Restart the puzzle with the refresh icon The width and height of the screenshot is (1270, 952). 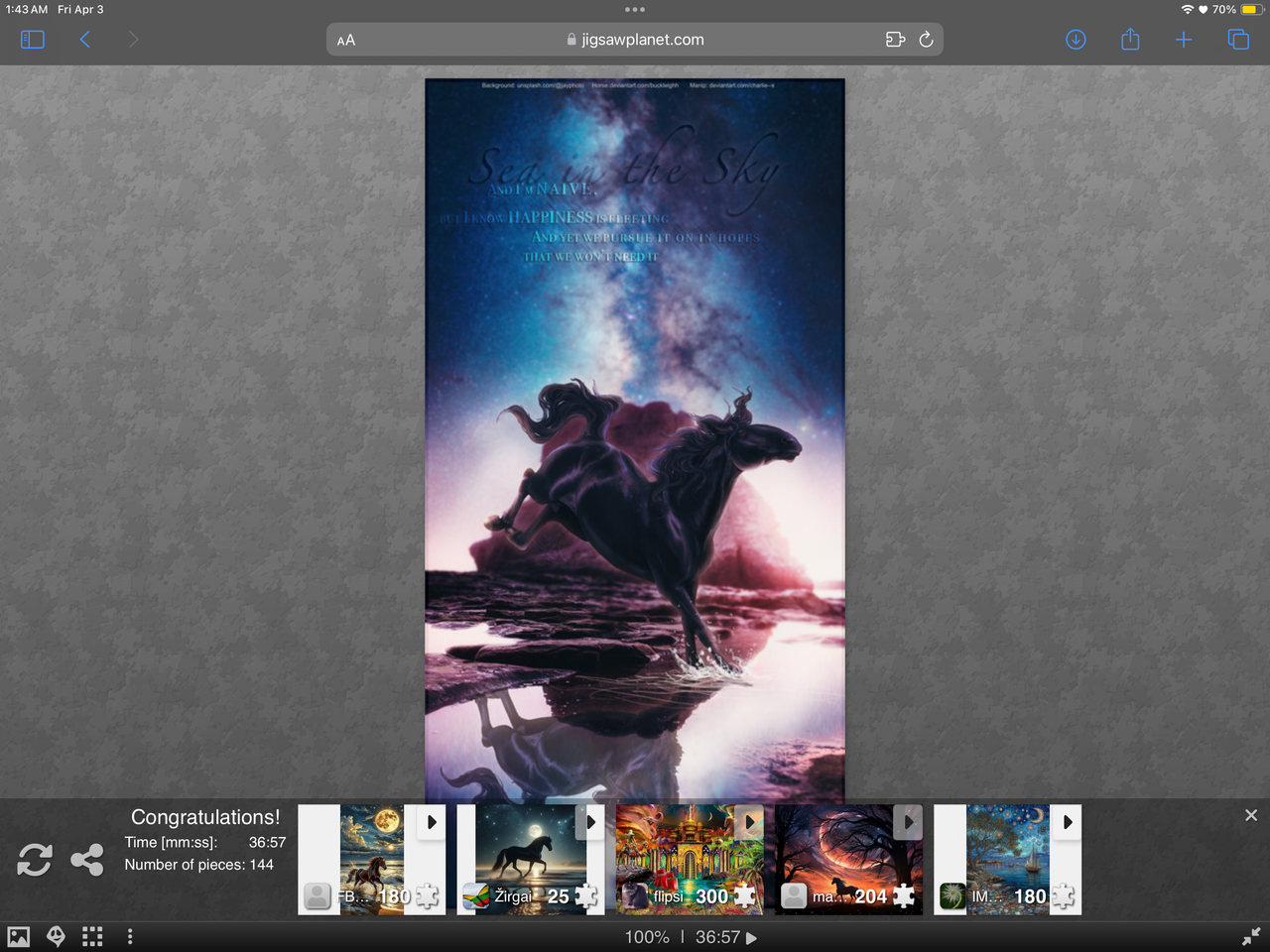pyautogui.click(x=35, y=860)
